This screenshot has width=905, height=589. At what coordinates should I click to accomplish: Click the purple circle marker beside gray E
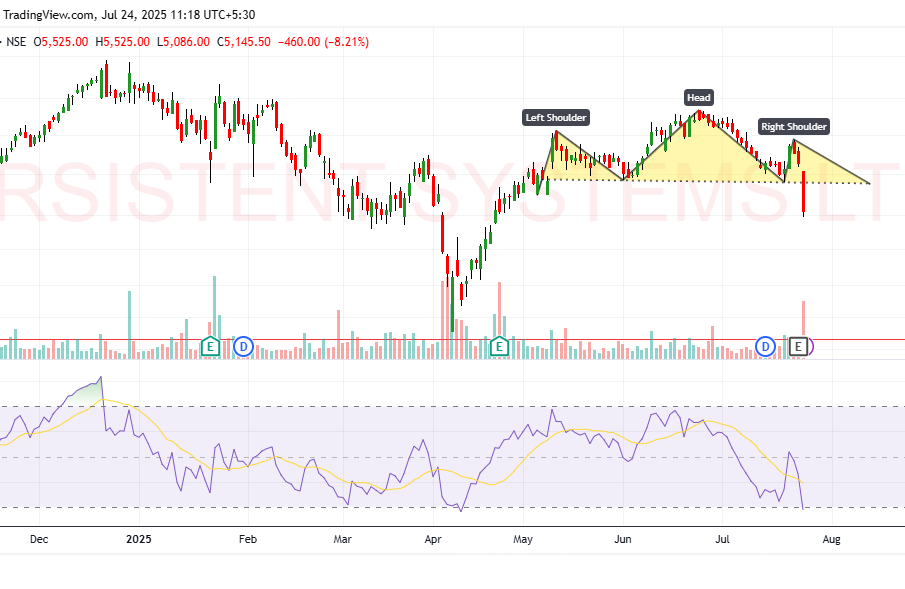point(811,346)
